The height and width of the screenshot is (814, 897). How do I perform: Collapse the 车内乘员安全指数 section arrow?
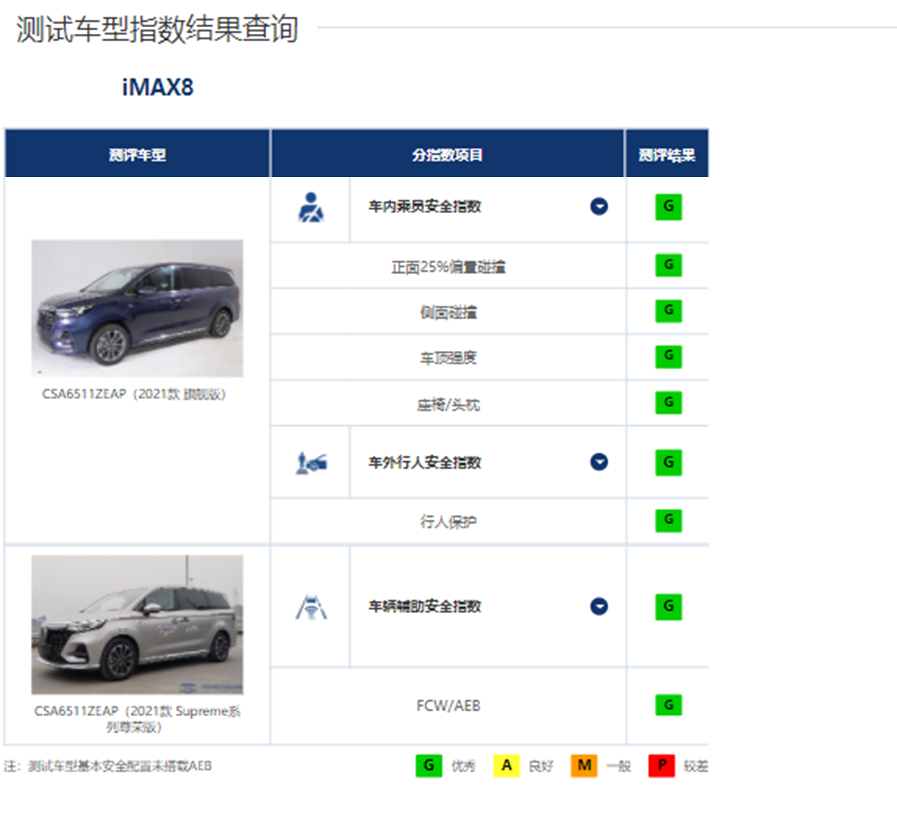coord(599,206)
